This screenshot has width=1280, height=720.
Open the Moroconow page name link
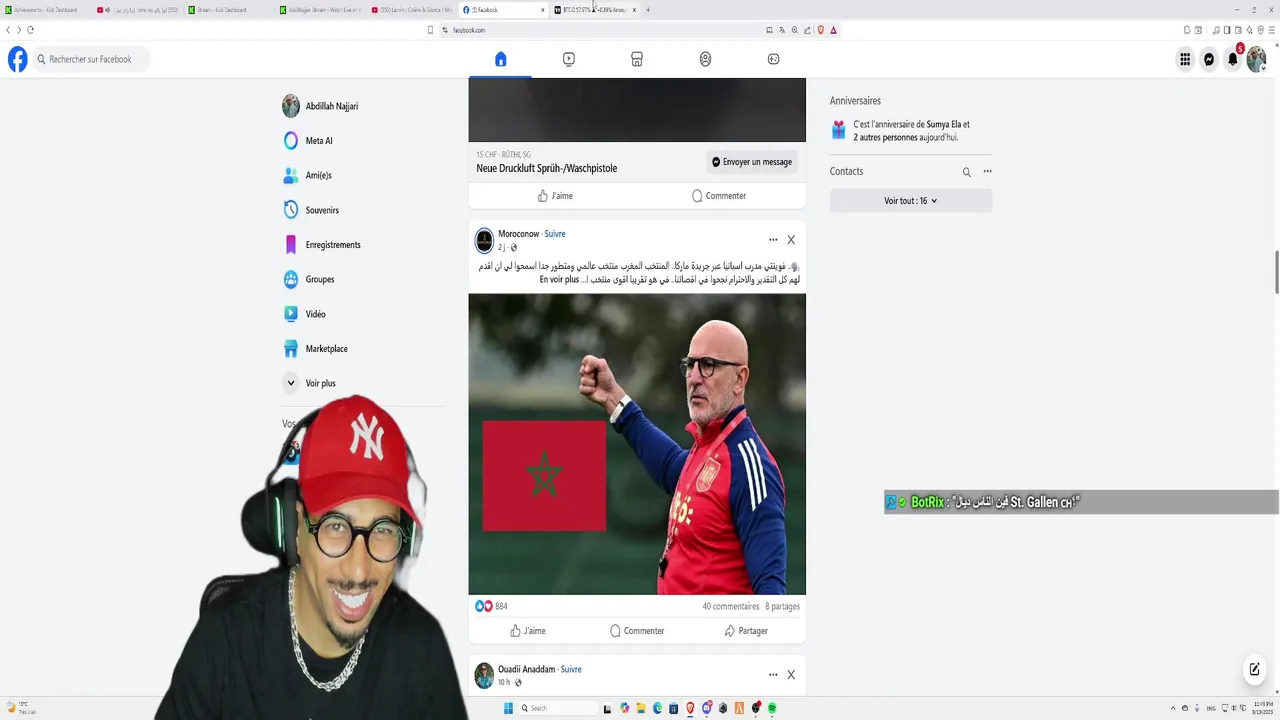[x=518, y=234]
